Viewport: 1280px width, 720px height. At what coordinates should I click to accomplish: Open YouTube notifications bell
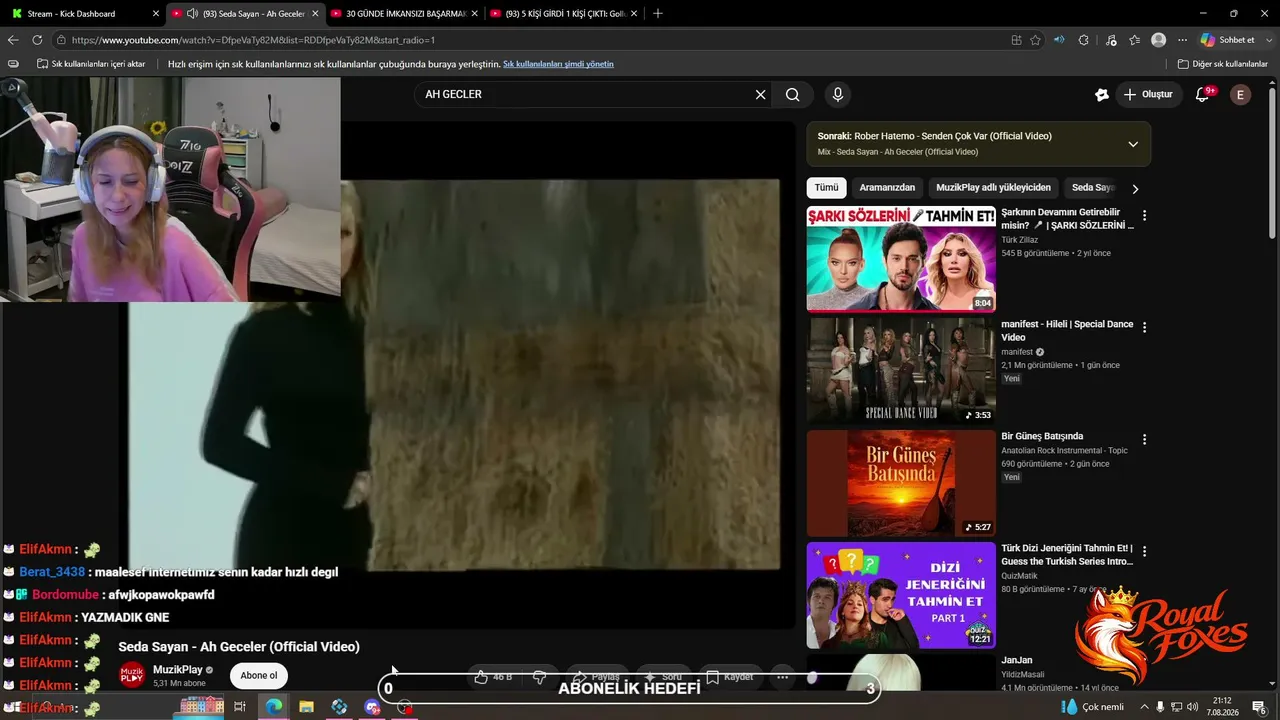(1203, 94)
